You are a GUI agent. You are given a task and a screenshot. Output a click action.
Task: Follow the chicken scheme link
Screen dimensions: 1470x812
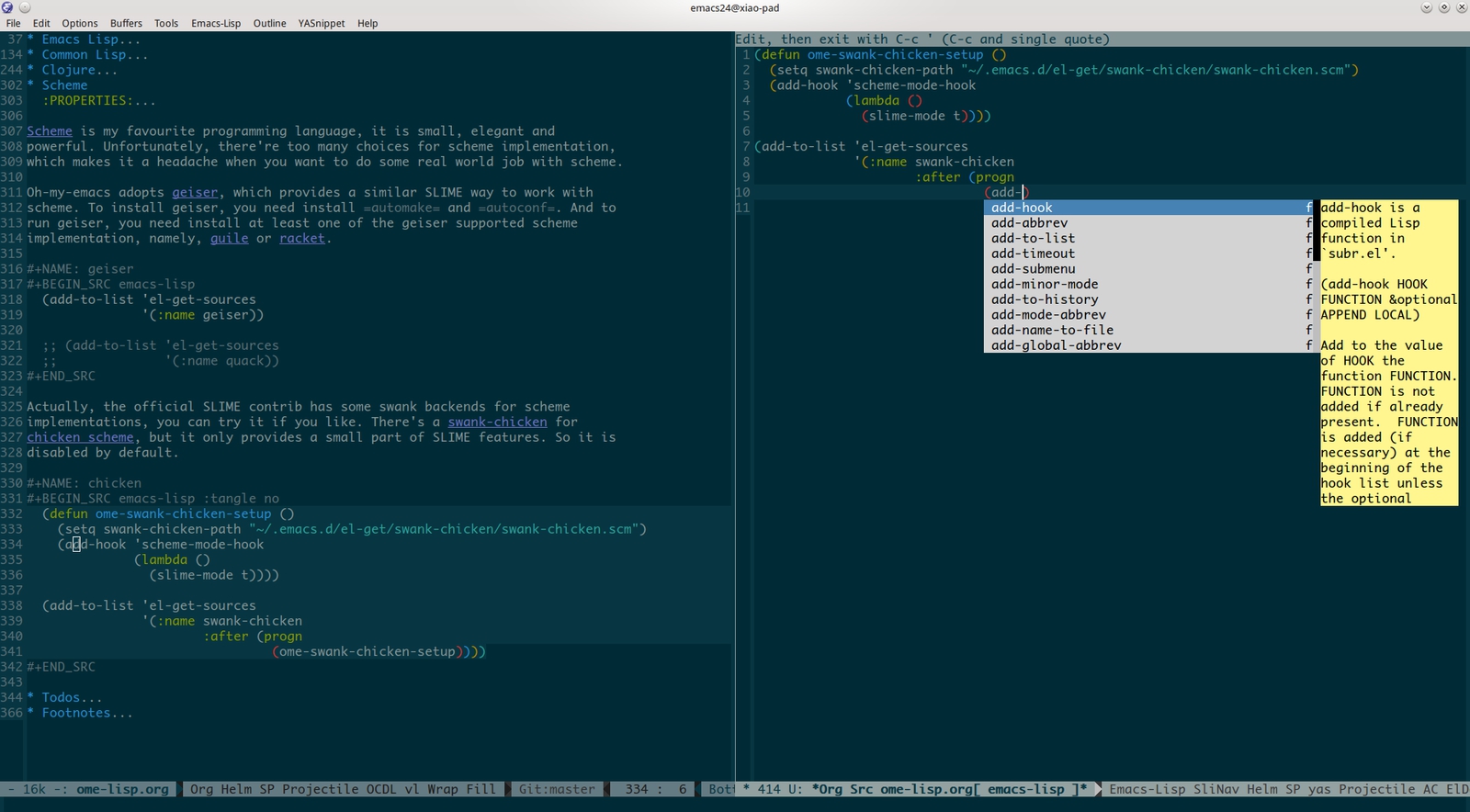click(80, 437)
